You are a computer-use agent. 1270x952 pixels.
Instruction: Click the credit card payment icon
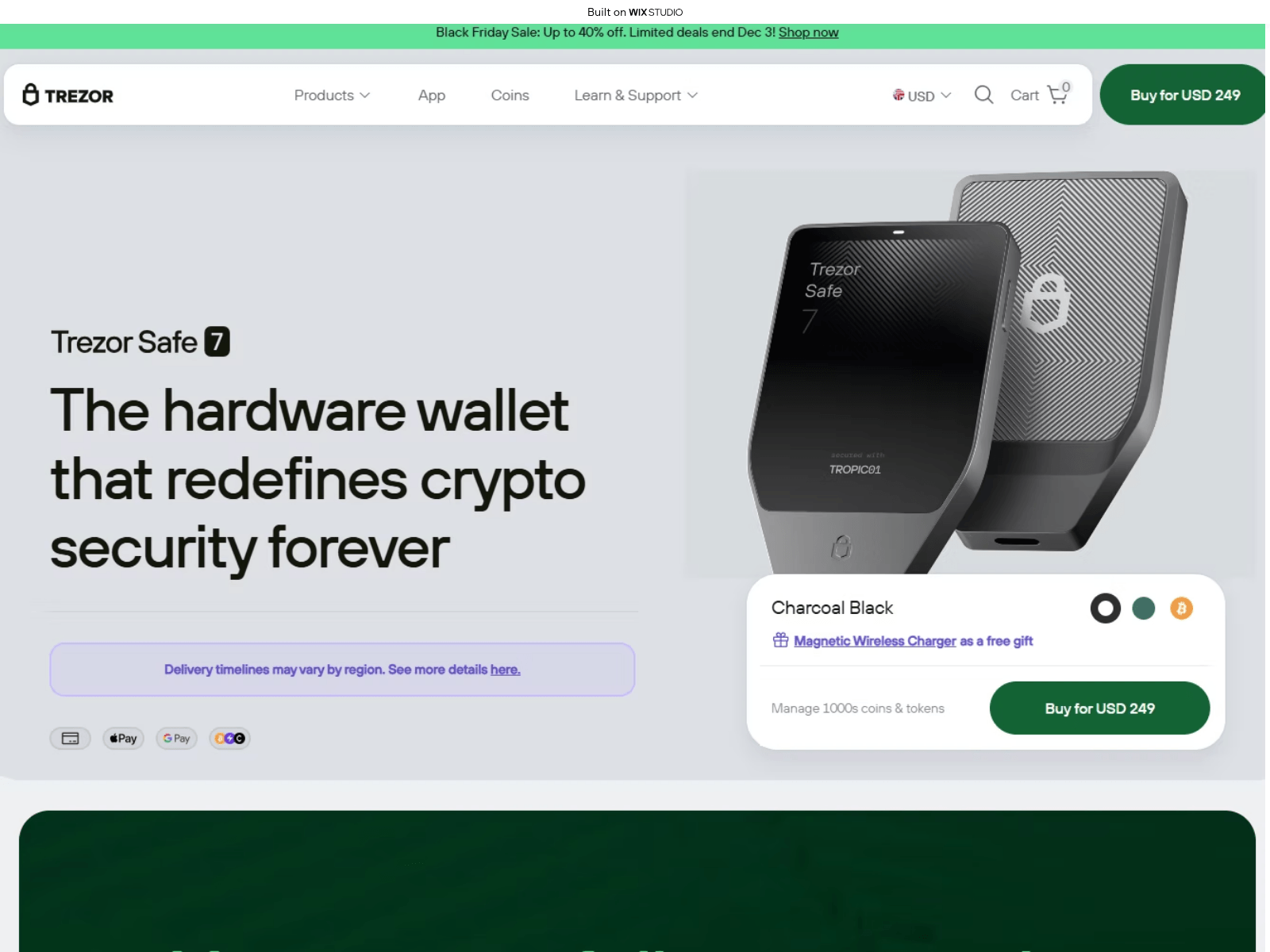click(71, 739)
